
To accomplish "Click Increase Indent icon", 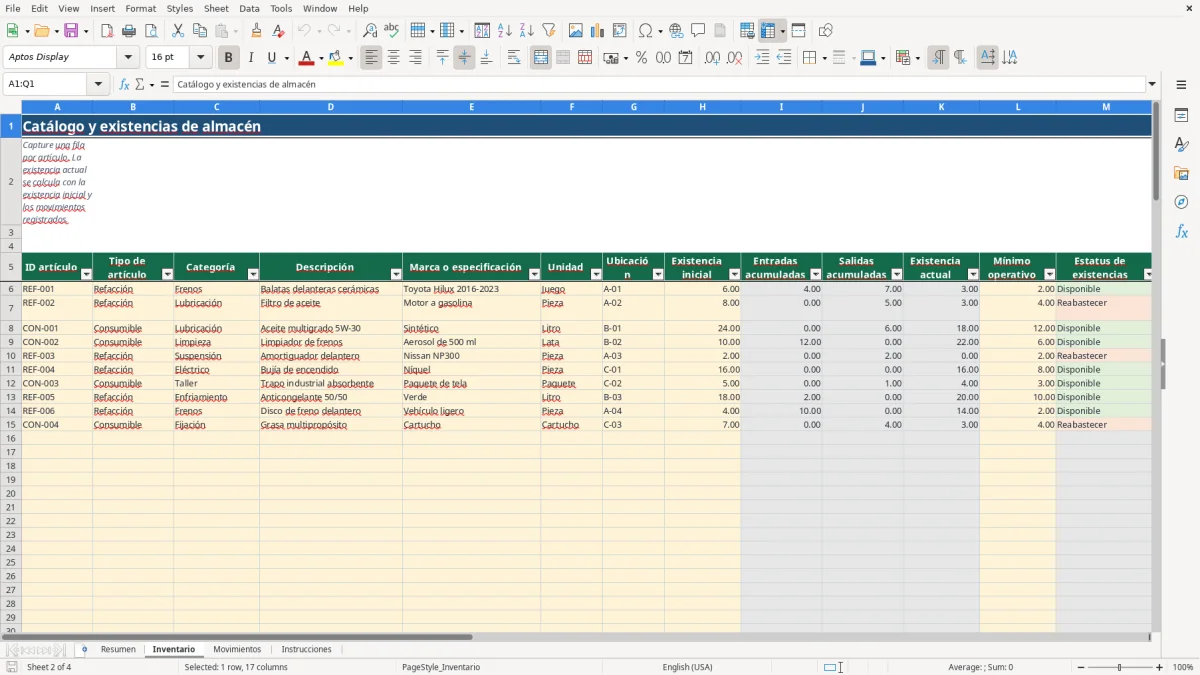I will (x=762, y=58).
